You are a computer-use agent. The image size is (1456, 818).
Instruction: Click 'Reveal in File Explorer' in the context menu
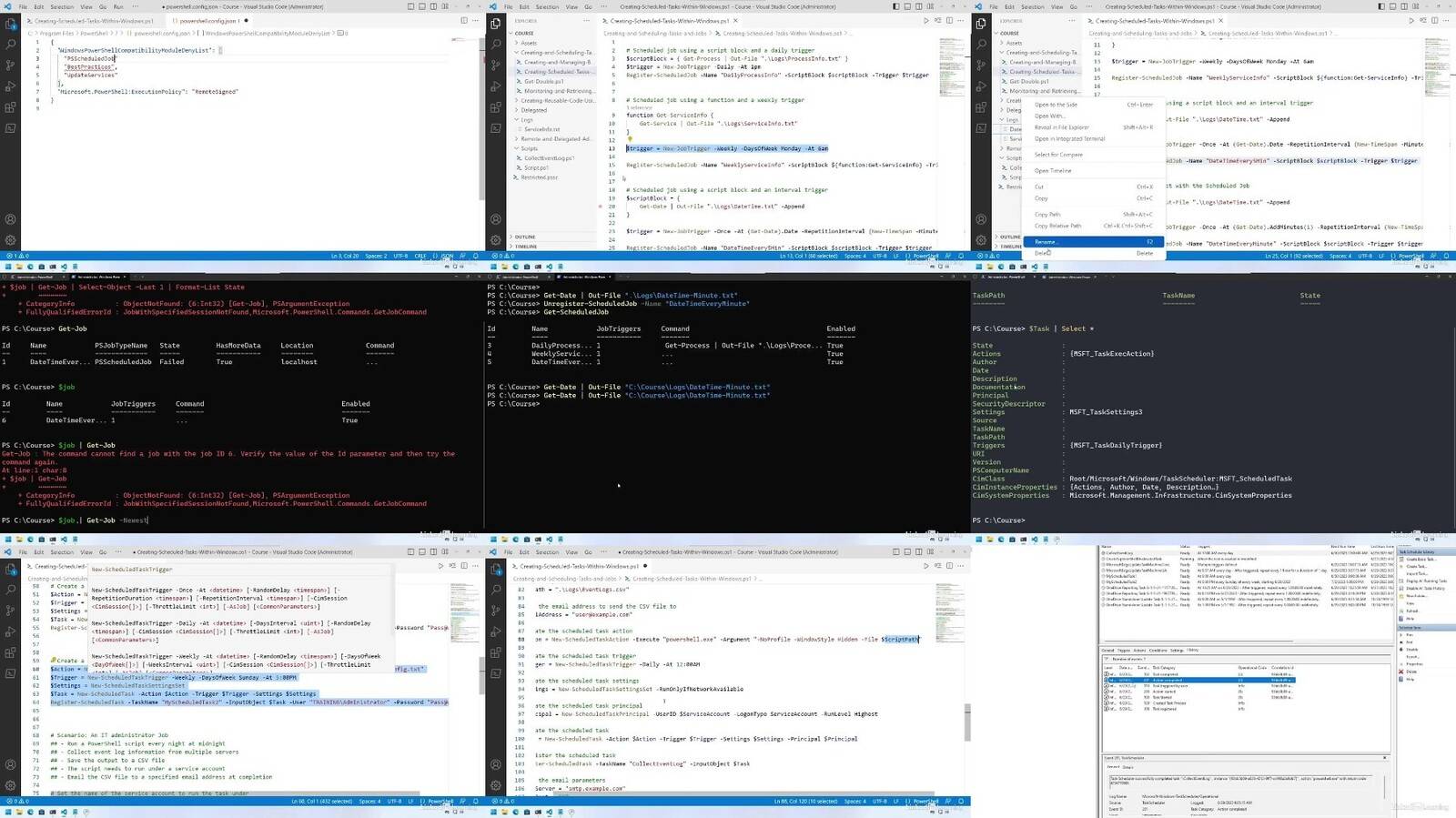[x=1061, y=127]
